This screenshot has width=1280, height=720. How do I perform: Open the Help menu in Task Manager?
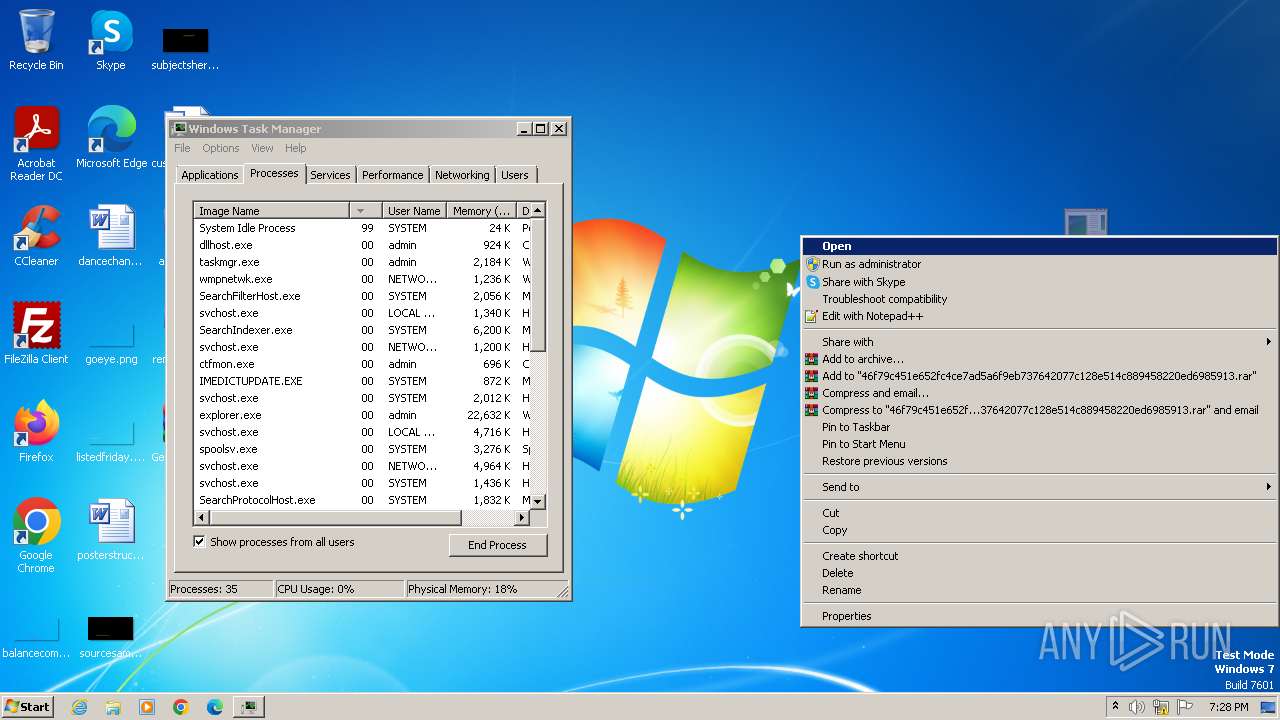(x=295, y=148)
